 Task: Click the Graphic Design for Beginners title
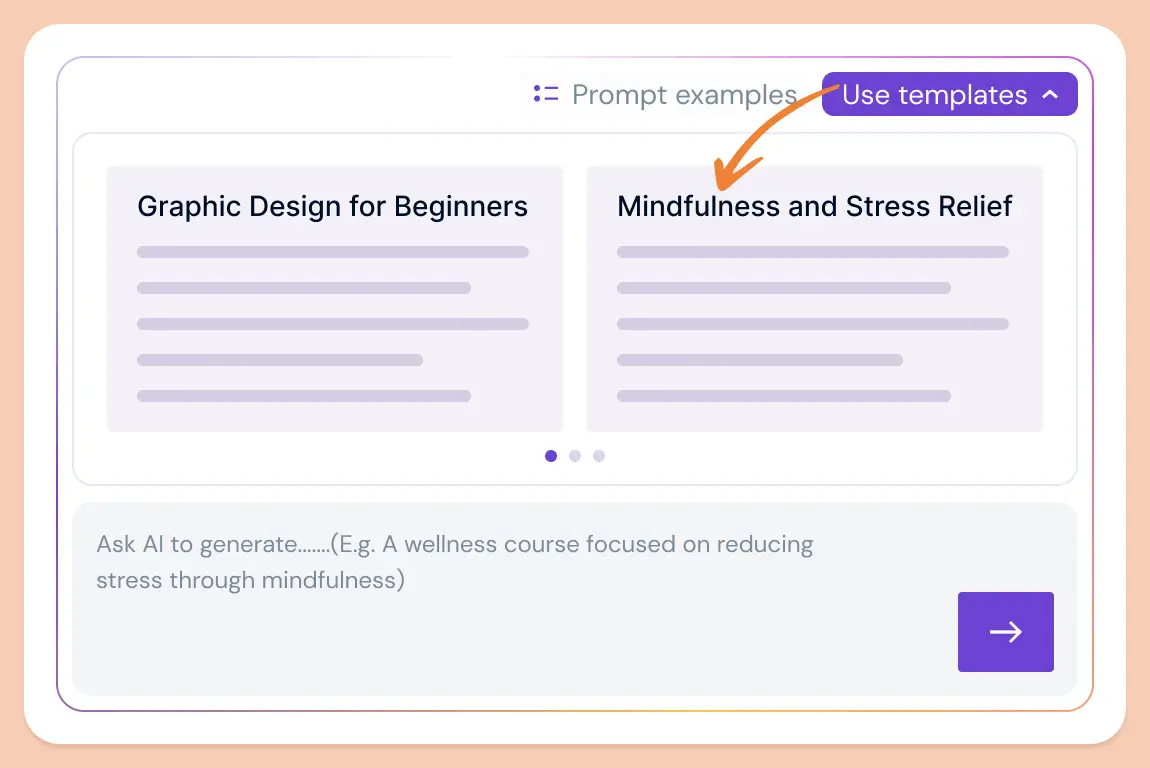tap(332, 207)
